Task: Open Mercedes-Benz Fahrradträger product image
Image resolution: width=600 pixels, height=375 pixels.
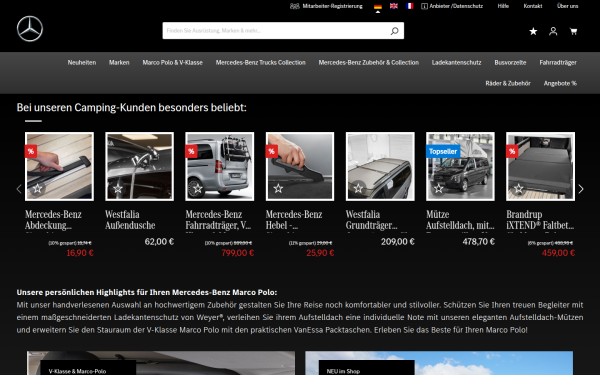Action: click(220, 166)
